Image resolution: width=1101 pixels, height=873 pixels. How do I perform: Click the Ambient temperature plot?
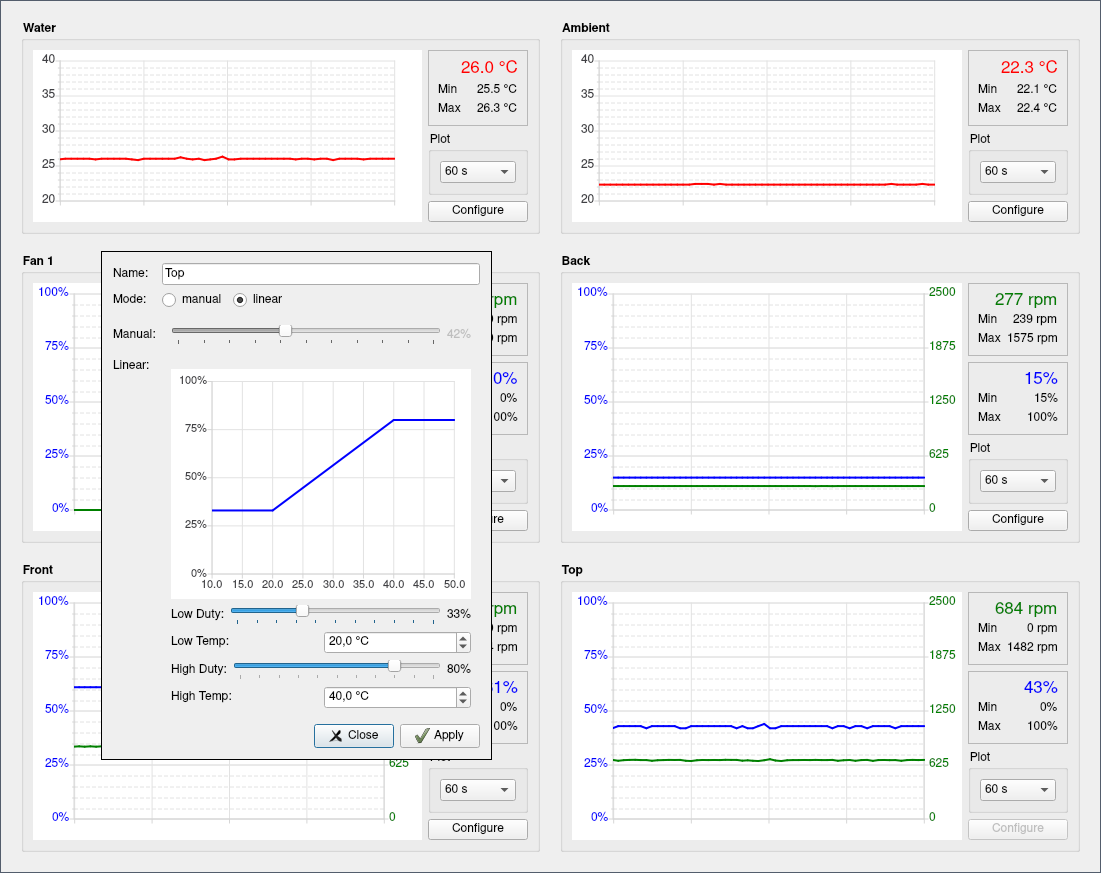point(767,136)
